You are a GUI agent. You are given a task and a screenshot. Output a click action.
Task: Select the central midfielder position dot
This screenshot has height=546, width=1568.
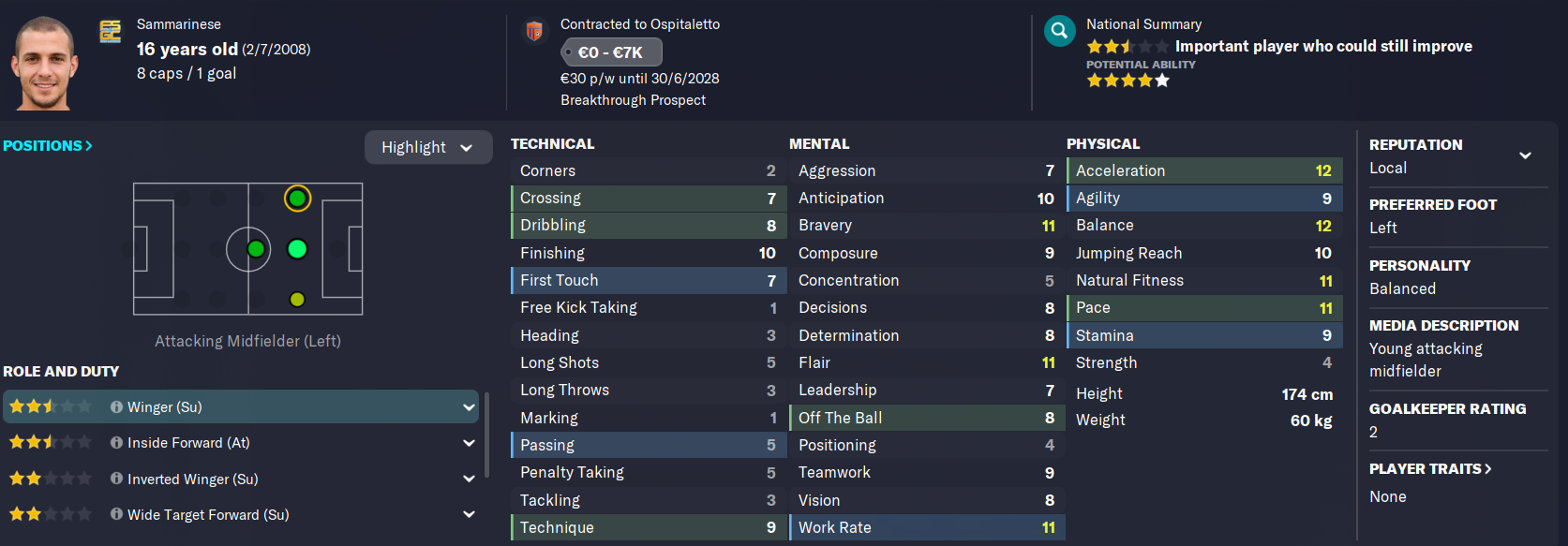[x=255, y=249]
